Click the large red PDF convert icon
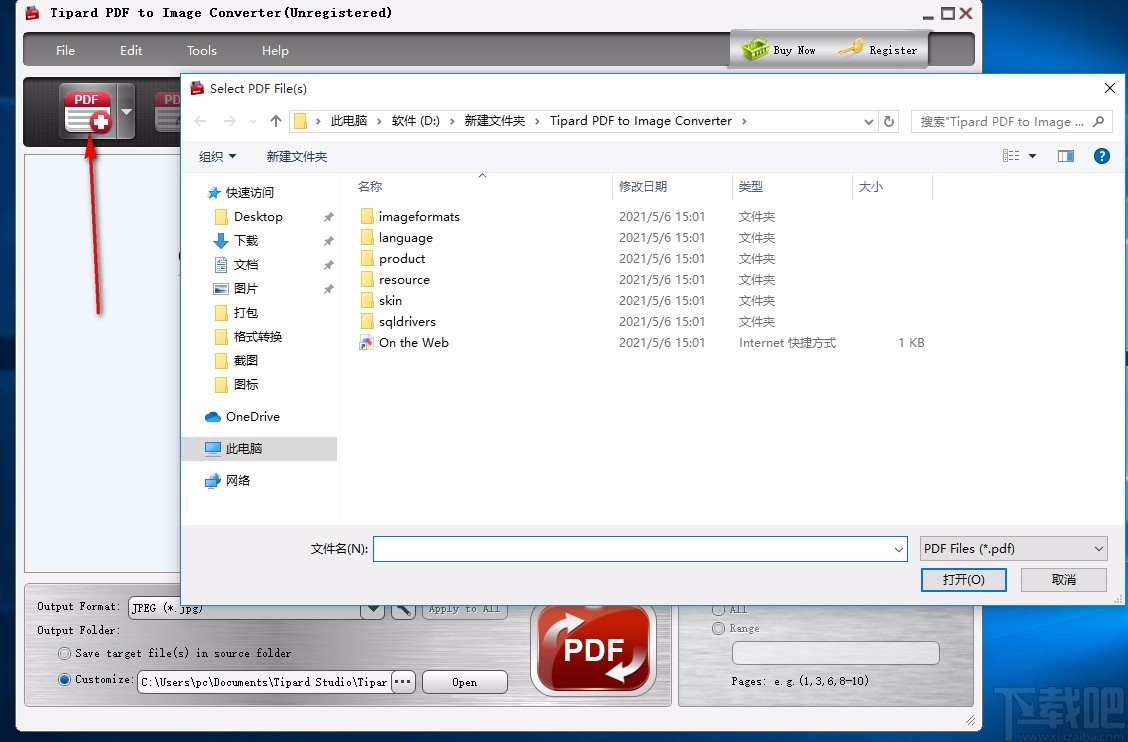This screenshot has width=1128, height=742. click(594, 650)
